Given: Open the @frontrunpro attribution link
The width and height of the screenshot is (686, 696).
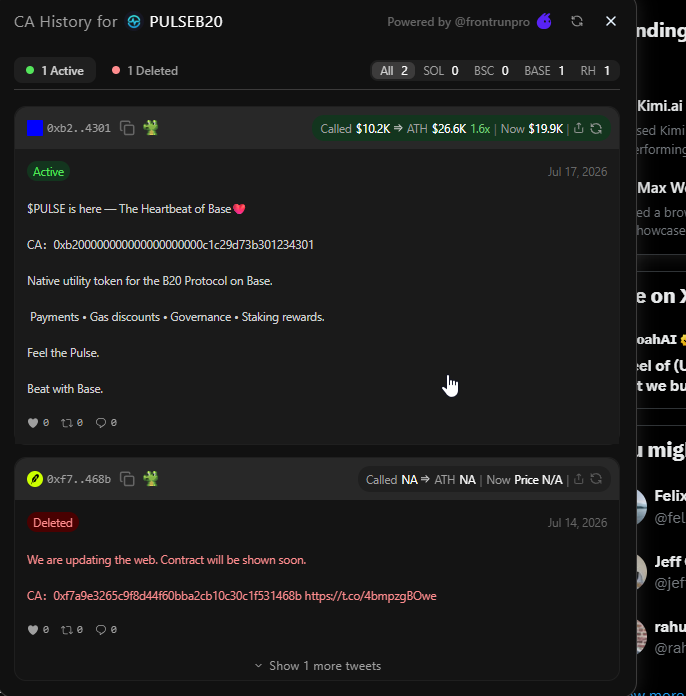Looking at the screenshot, I should [492, 22].
